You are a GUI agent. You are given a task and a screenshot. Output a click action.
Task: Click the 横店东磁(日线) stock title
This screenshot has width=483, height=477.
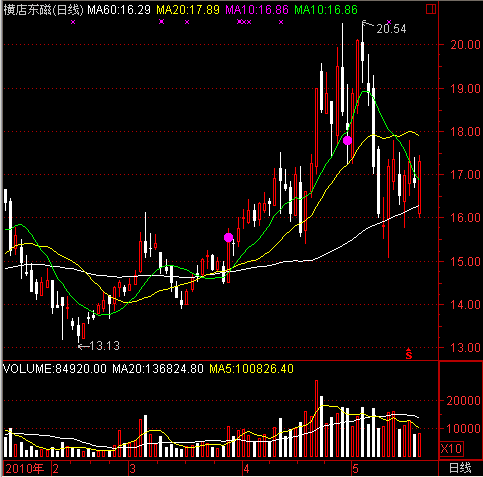[44, 10]
